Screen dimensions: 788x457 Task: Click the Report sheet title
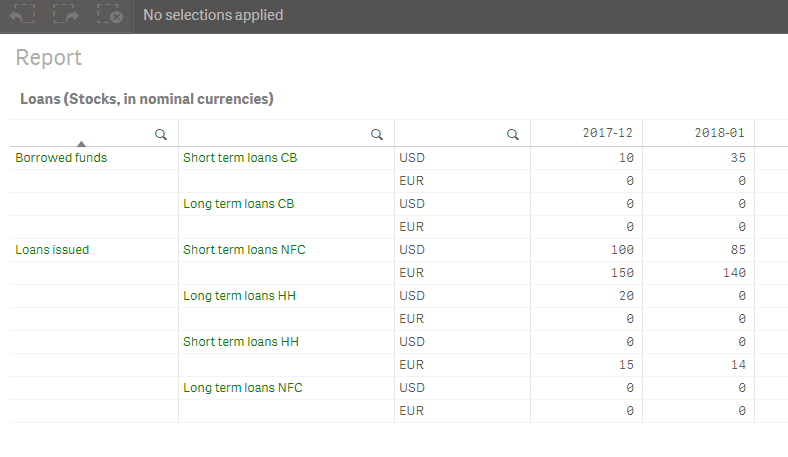[49, 58]
